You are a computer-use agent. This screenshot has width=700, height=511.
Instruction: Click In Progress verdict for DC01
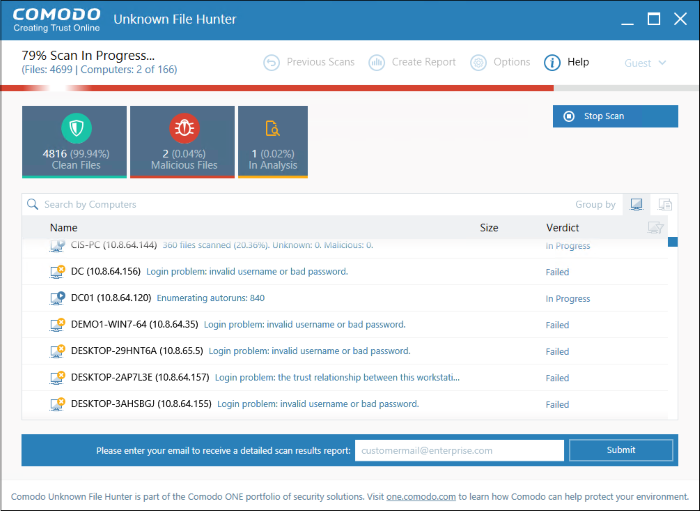pos(567,299)
